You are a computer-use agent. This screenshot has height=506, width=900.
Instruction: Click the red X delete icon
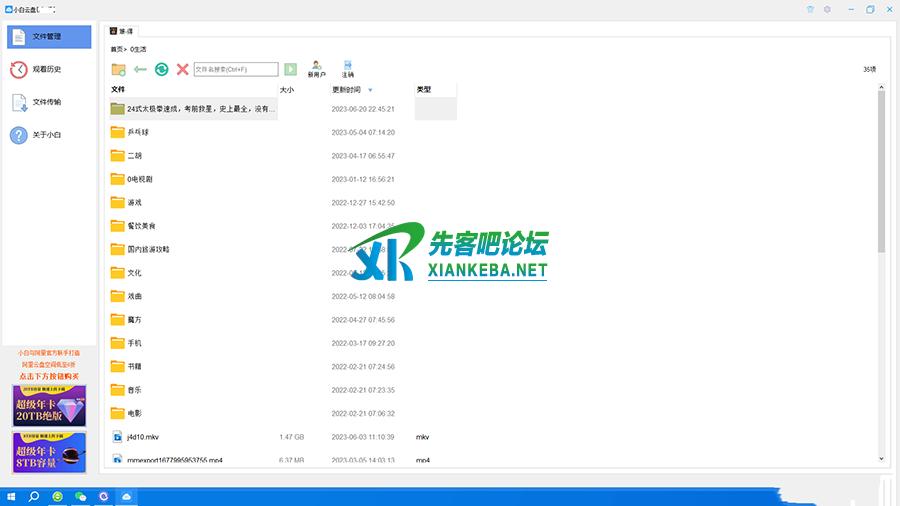pos(182,69)
